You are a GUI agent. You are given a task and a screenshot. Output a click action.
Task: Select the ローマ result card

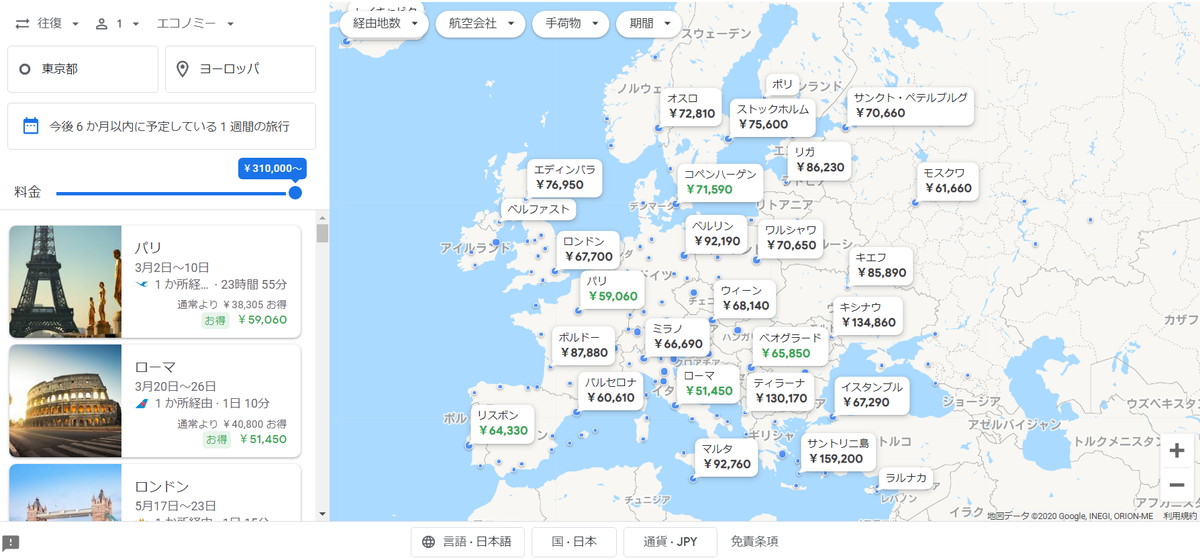[155, 401]
